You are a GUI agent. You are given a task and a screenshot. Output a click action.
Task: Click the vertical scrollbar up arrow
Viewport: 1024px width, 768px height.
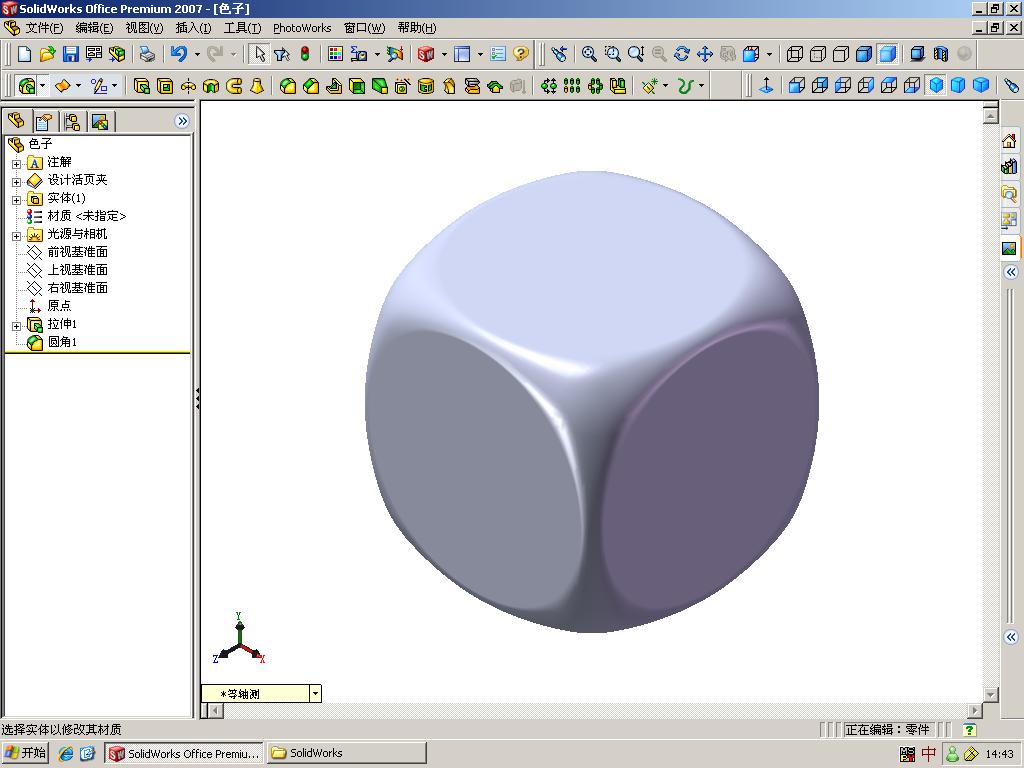(x=991, y=116)
